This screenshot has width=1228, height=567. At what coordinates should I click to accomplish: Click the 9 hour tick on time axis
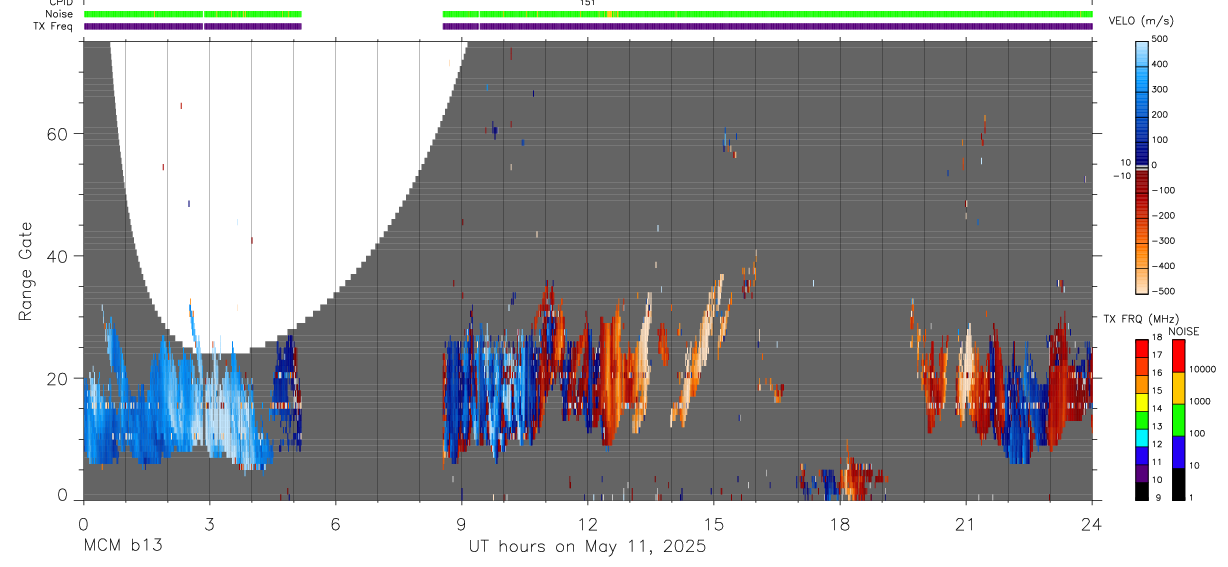(461, 524)
